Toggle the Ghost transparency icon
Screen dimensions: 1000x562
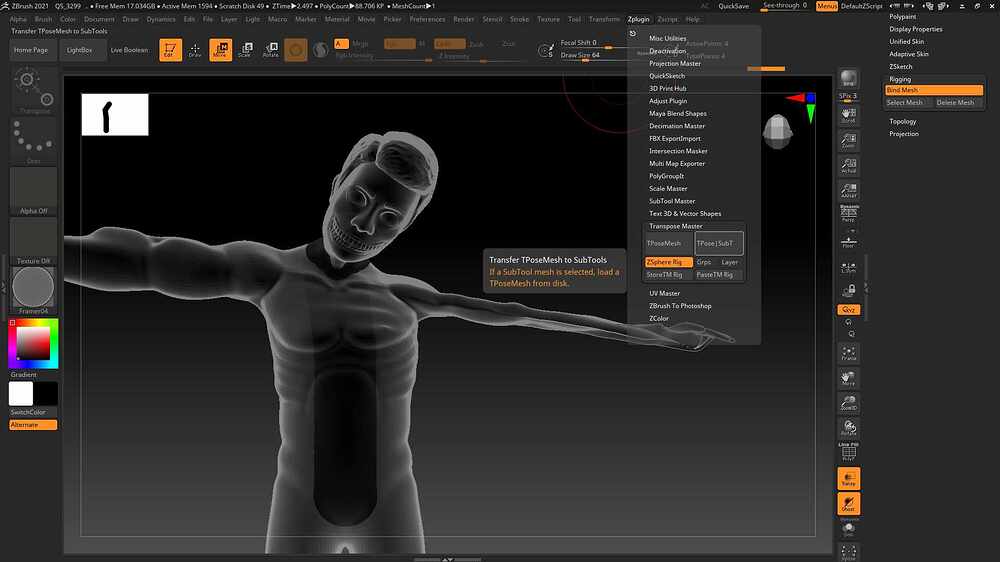(849, 504)
